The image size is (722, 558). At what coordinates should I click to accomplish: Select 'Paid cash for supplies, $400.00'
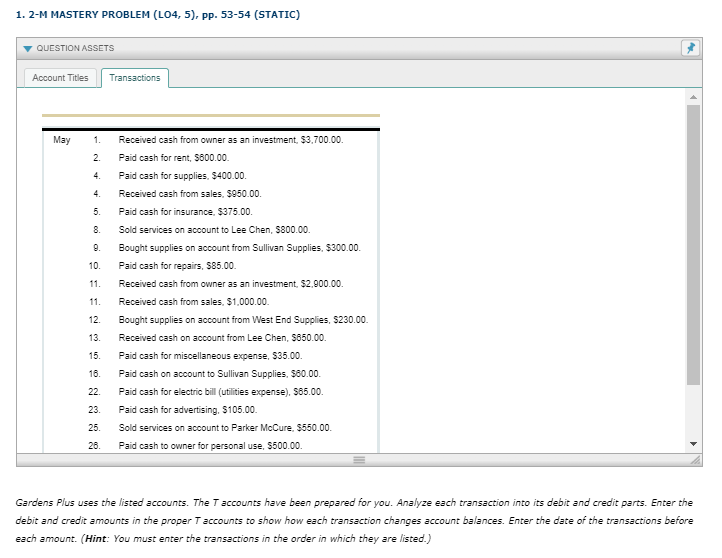point(182,175)
